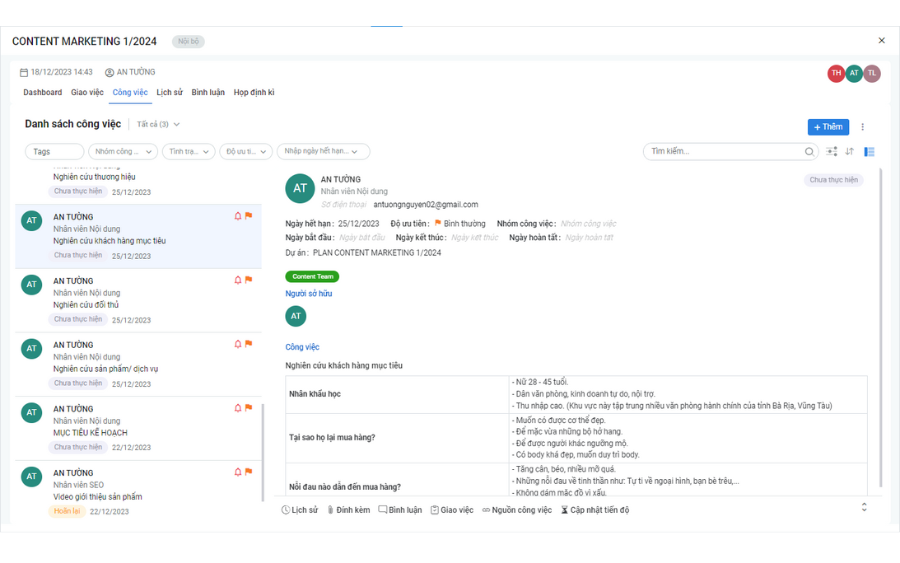Open the Bình luận tab
The width and height of the screenshot is (900, 563).
tap(208, 92)
